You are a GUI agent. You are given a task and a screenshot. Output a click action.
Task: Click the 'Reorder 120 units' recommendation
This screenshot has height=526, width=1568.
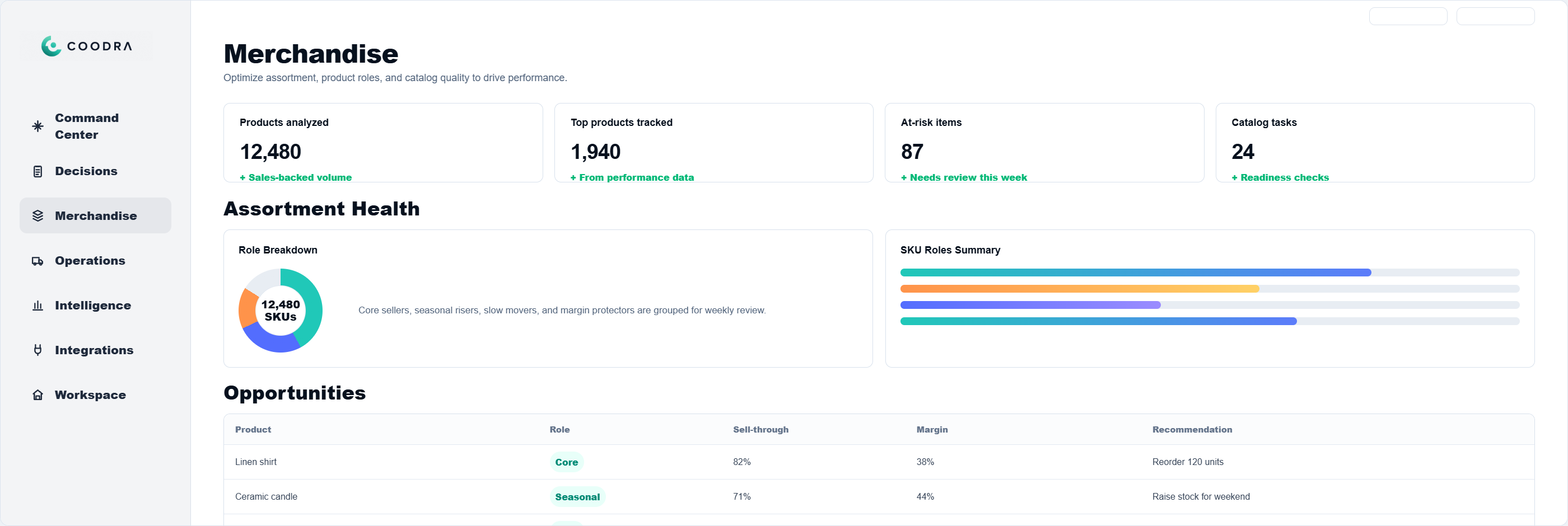tap(1188, 462)
